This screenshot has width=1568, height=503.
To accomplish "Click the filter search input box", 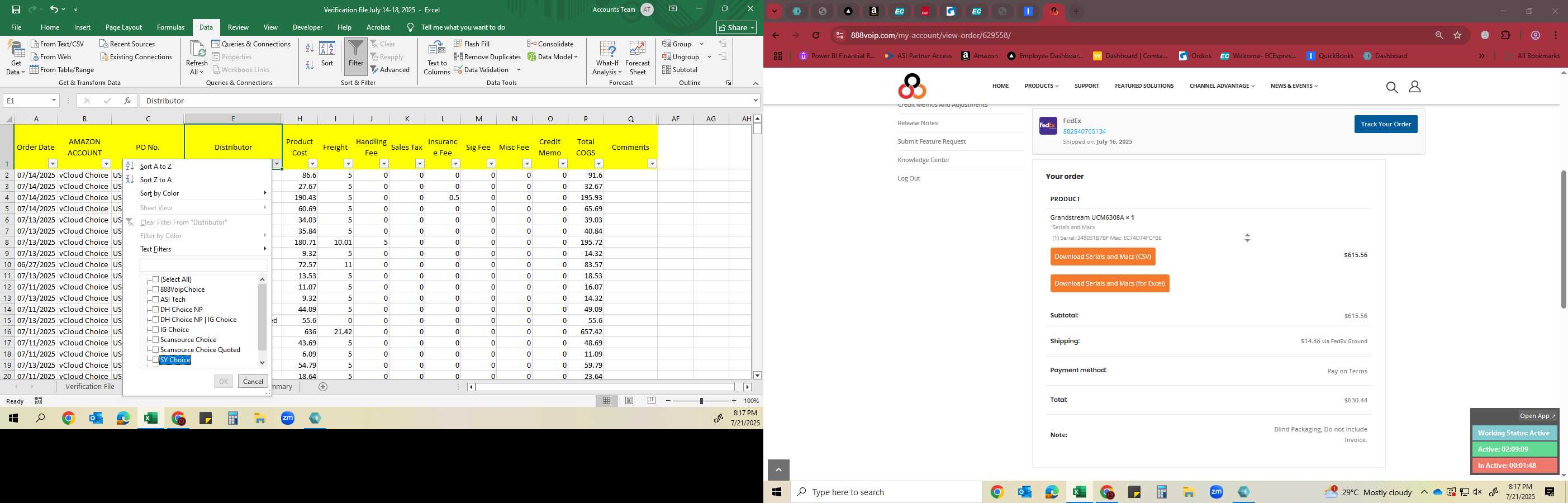I will [x=204, y=265].
